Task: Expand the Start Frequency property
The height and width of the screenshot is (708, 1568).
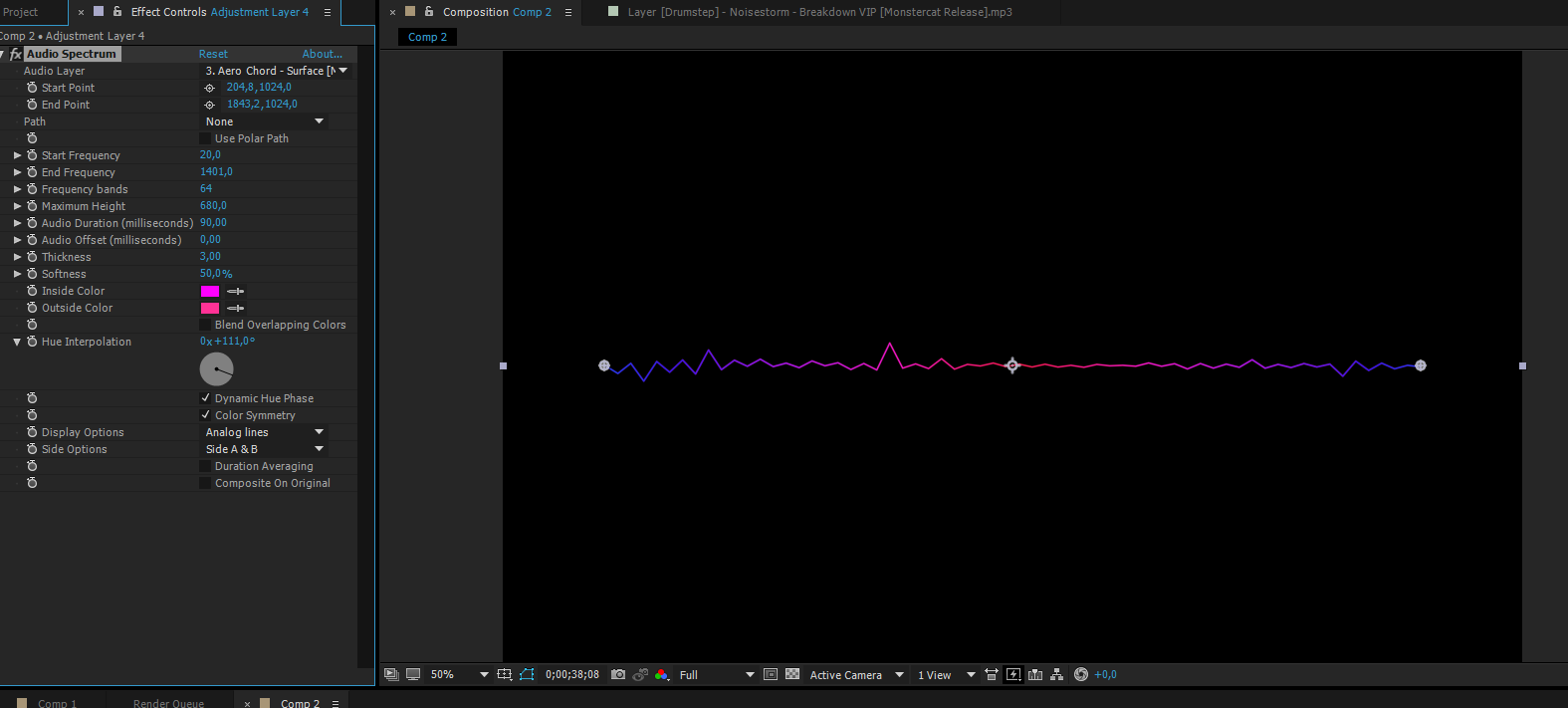Action: click(17, 155)
